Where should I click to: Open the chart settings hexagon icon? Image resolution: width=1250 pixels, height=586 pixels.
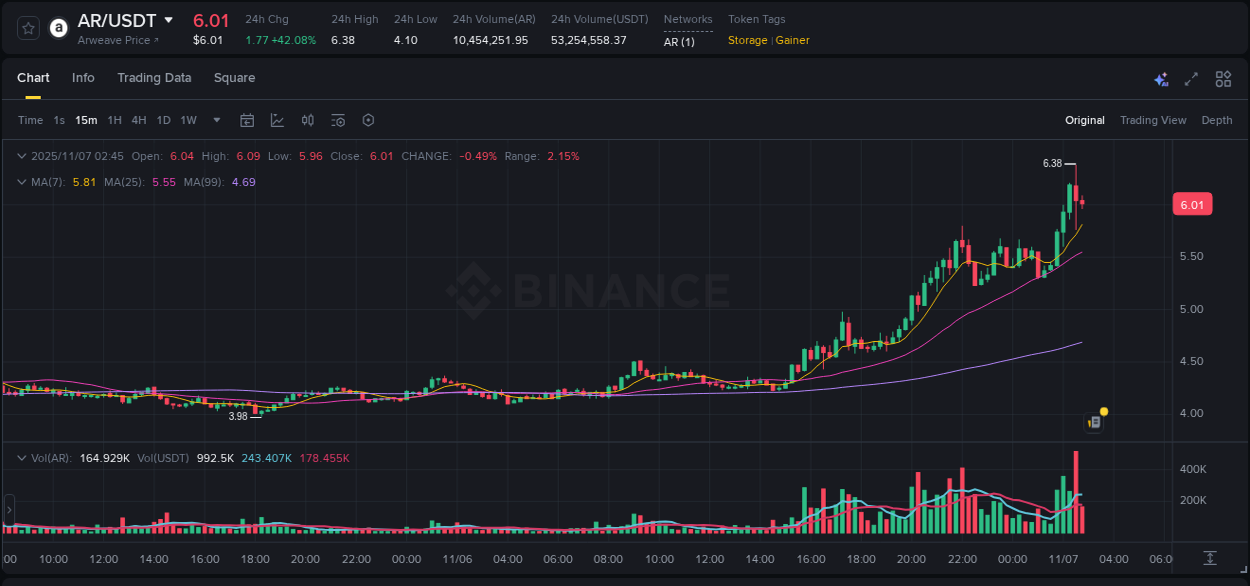pyautogui.click(x=368, y=120)
